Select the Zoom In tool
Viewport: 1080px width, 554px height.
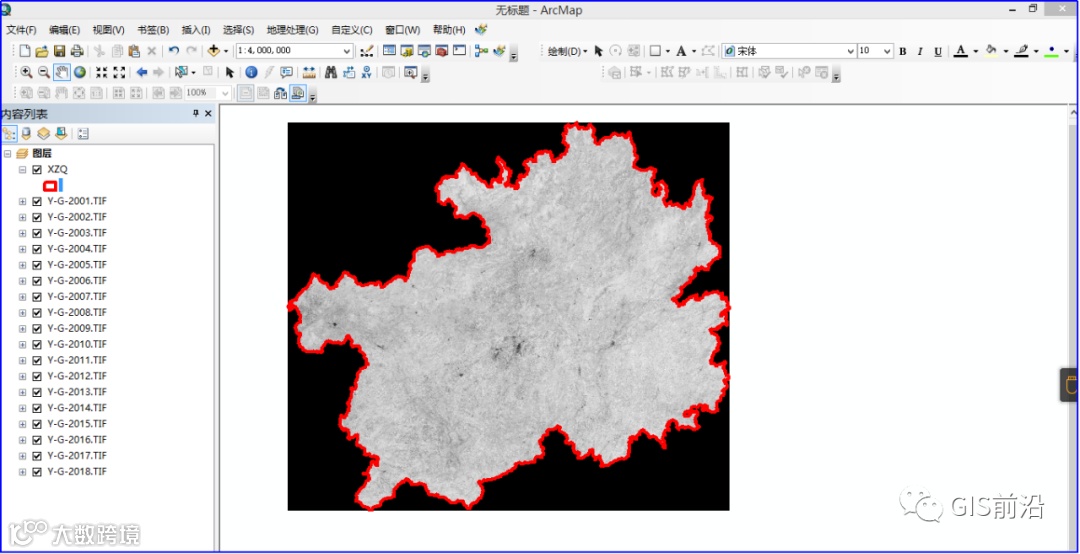tap(26, 72)
